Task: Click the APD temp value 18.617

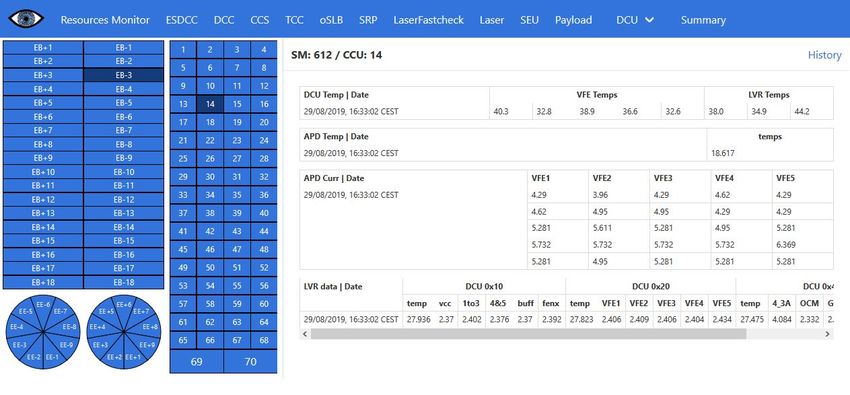Action: click(723, 153)
